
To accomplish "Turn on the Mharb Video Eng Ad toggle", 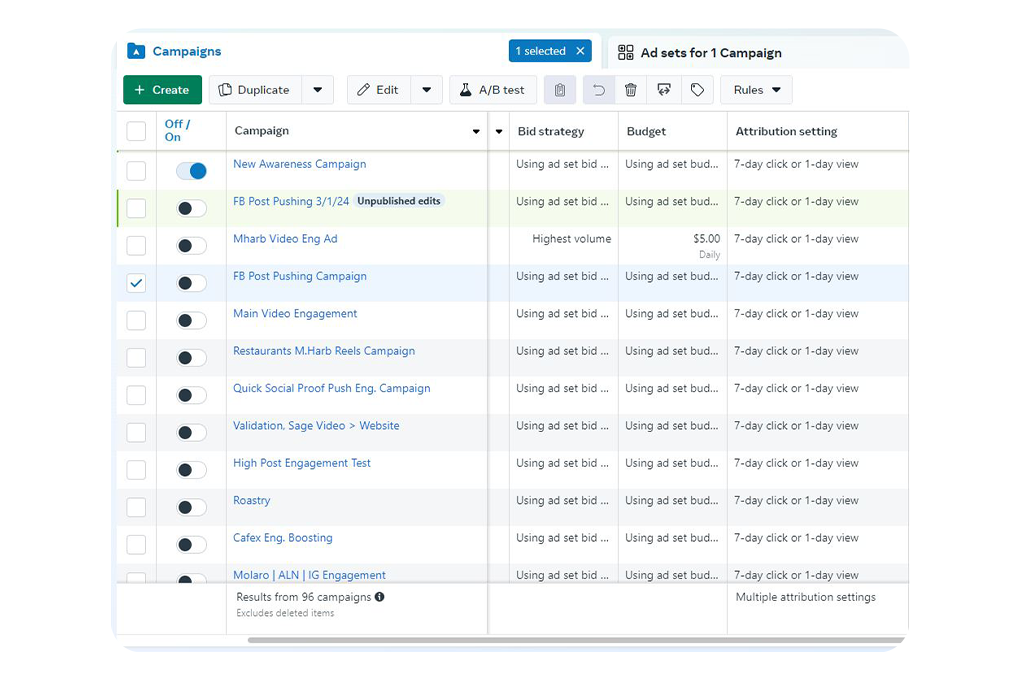I will (x=192, y=246).
